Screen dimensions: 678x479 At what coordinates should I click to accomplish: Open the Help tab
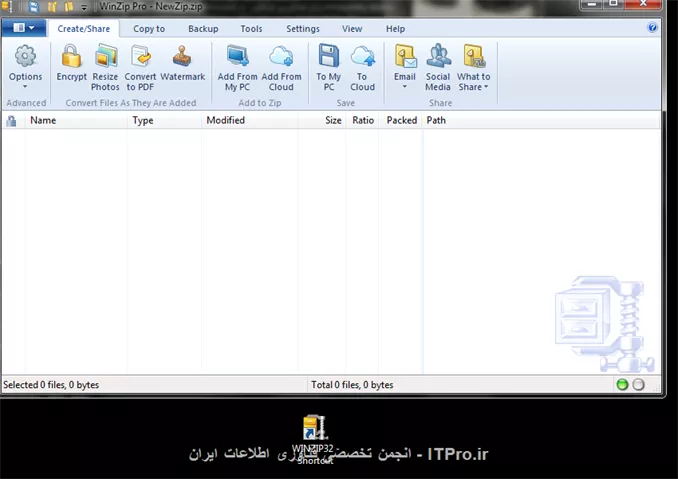click(x=395, y=29)
